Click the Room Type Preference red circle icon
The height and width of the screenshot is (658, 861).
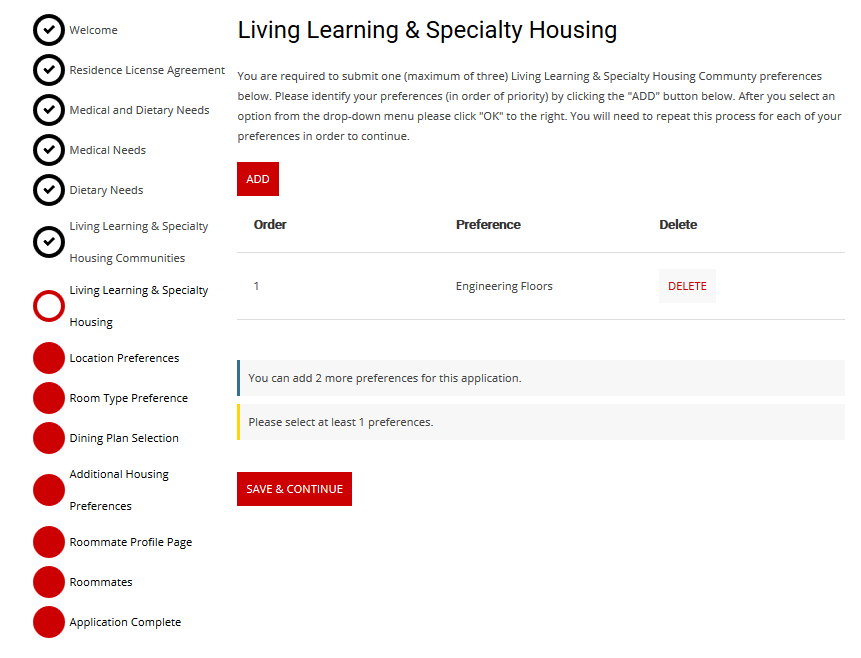coord(49,398)
